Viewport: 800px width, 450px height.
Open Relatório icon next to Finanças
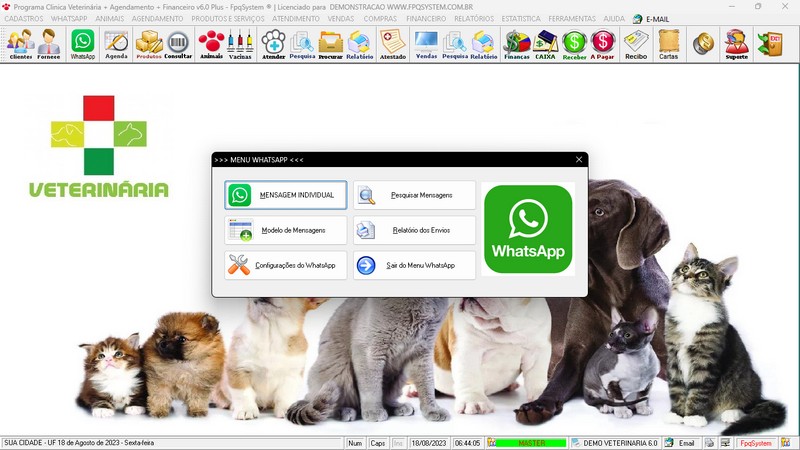click(x=484, y=44)
